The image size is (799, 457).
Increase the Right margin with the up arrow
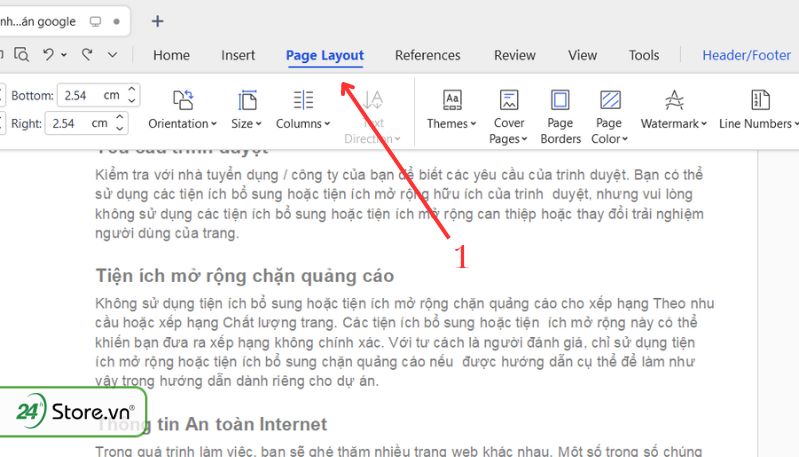(x=120, y=117)
